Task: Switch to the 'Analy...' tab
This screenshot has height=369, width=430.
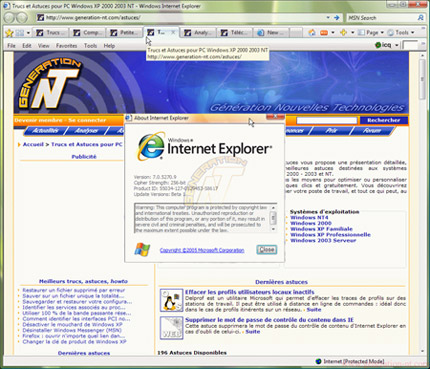Action: 199,33
